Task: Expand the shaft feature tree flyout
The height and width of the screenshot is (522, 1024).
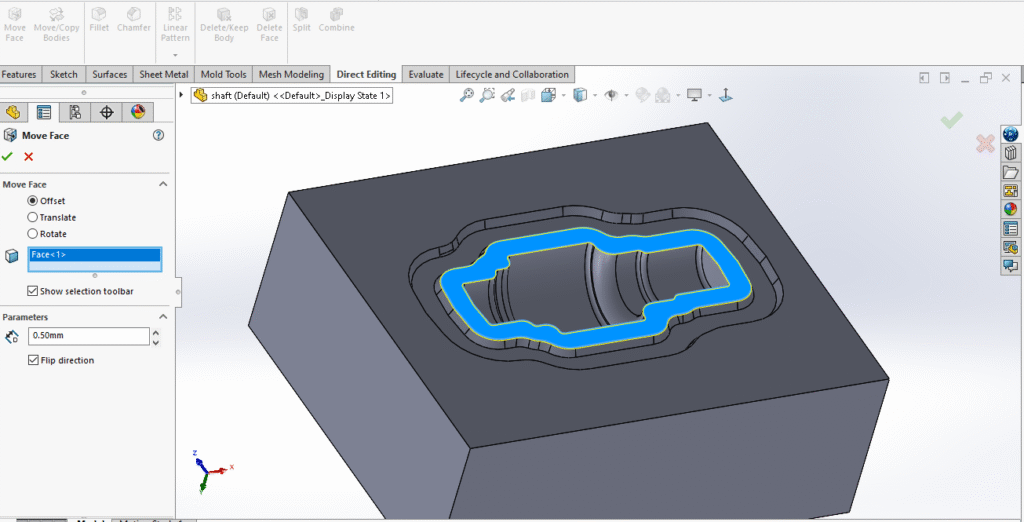Action: tap(183, 96)
